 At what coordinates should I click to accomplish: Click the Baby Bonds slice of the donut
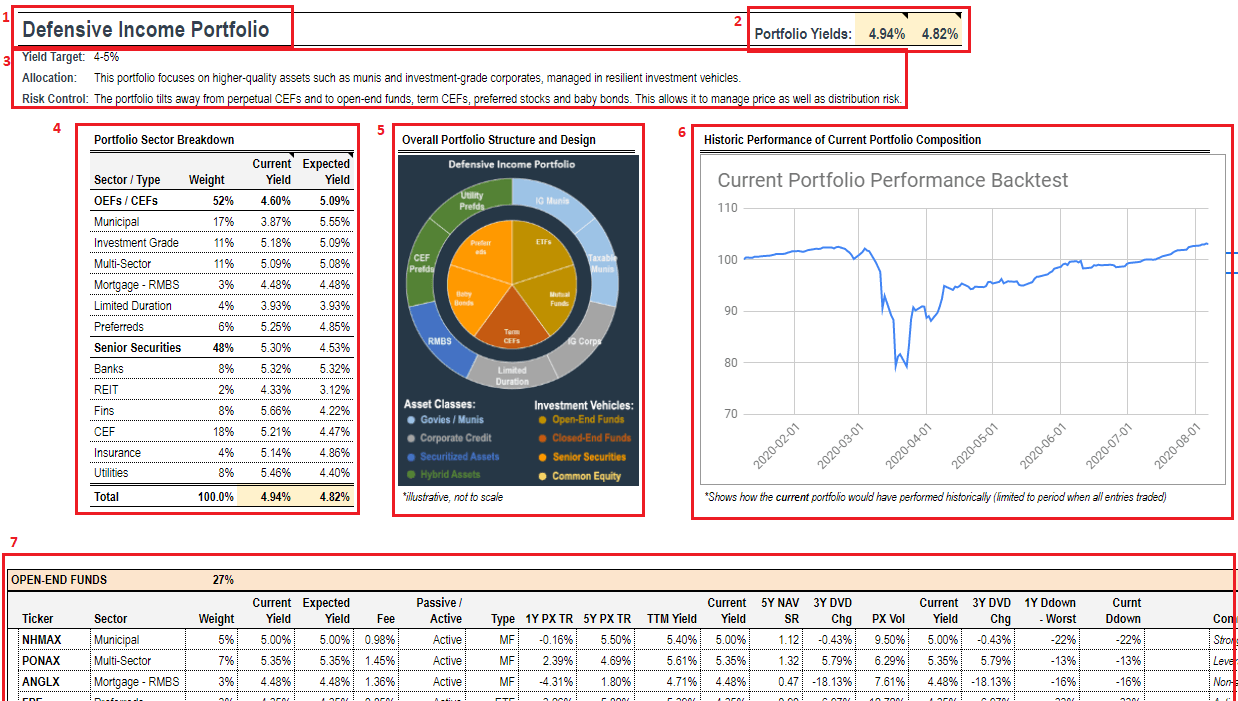point(465,296)
